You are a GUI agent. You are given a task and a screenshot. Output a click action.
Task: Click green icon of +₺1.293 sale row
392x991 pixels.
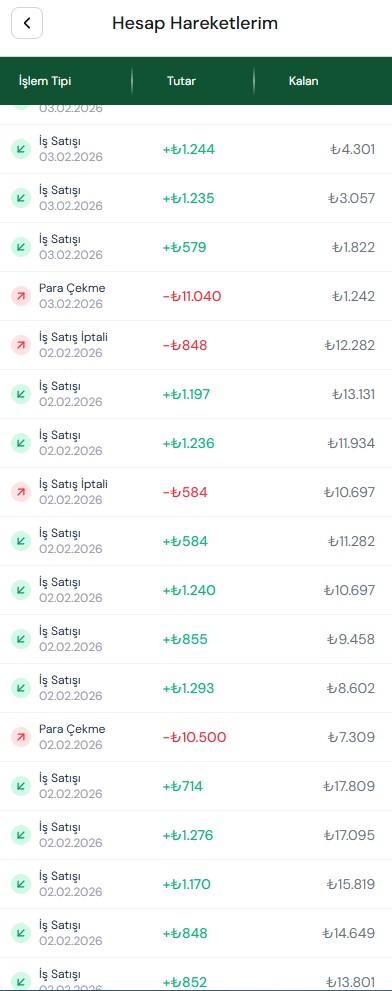pos(21,688)
